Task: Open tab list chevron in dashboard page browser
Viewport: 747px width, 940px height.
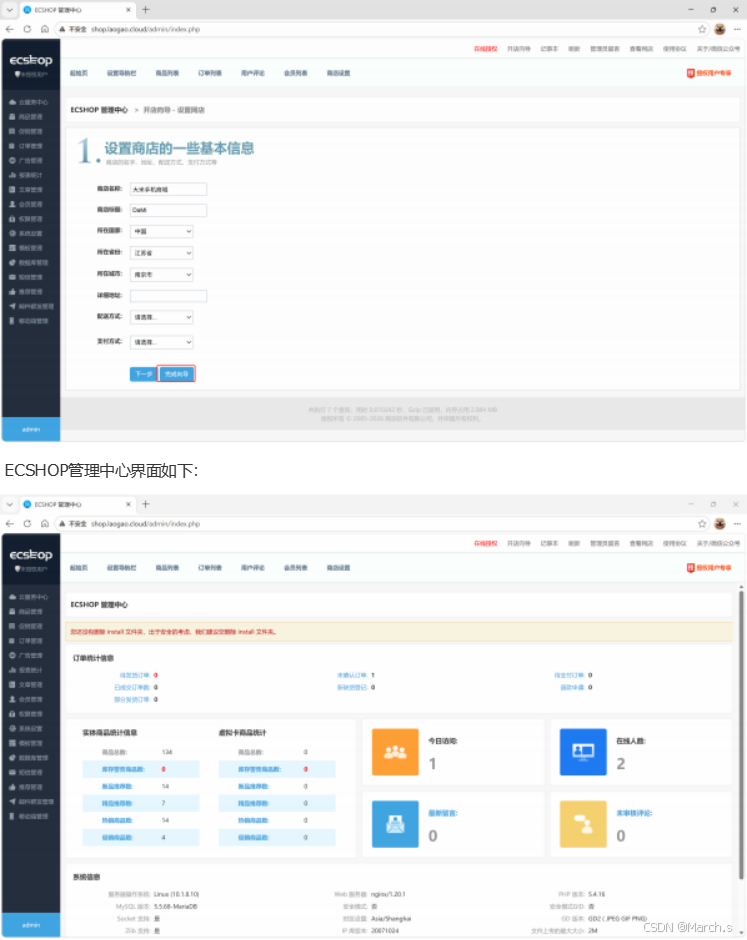Action: (x=9, y=504)
